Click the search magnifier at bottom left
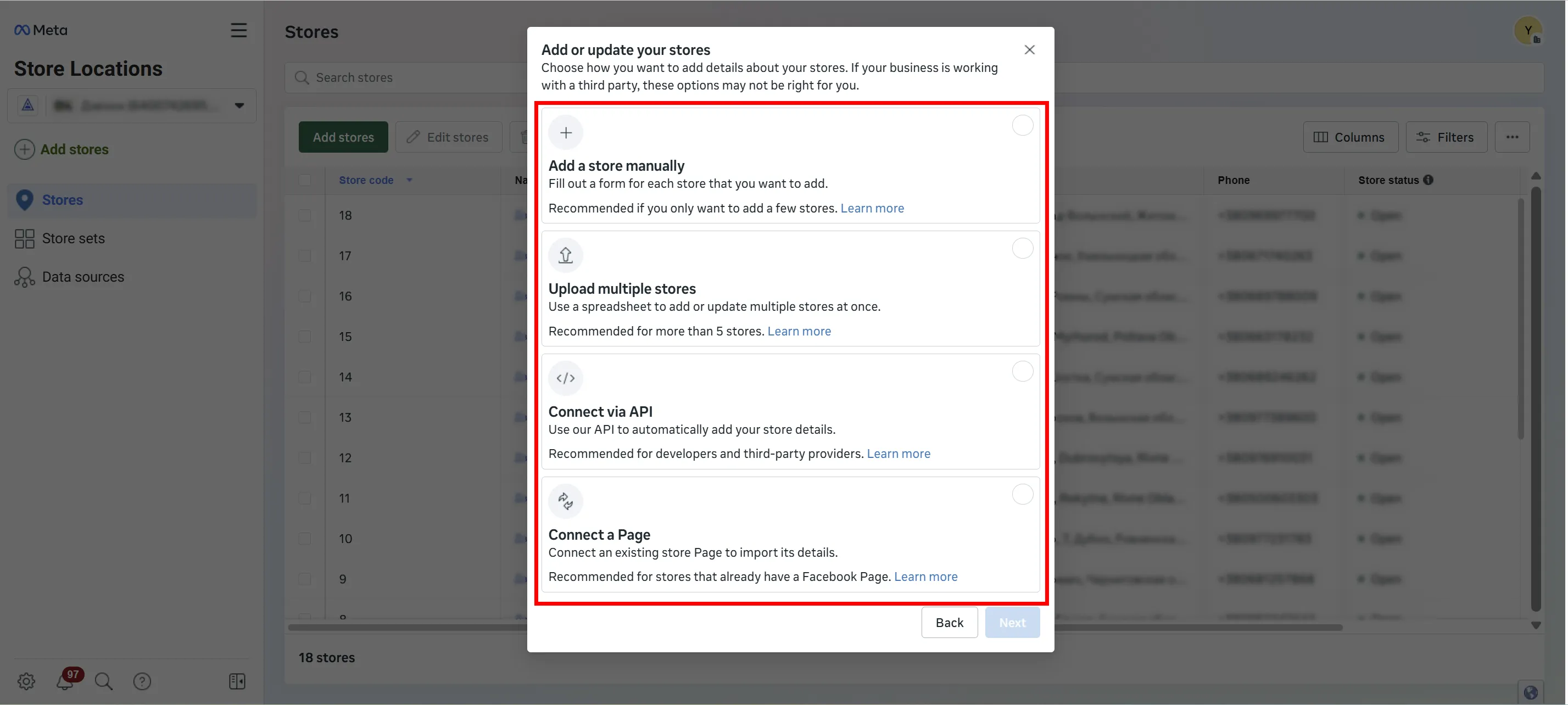This screenshot has width=1568, height=705. point(103,681)
